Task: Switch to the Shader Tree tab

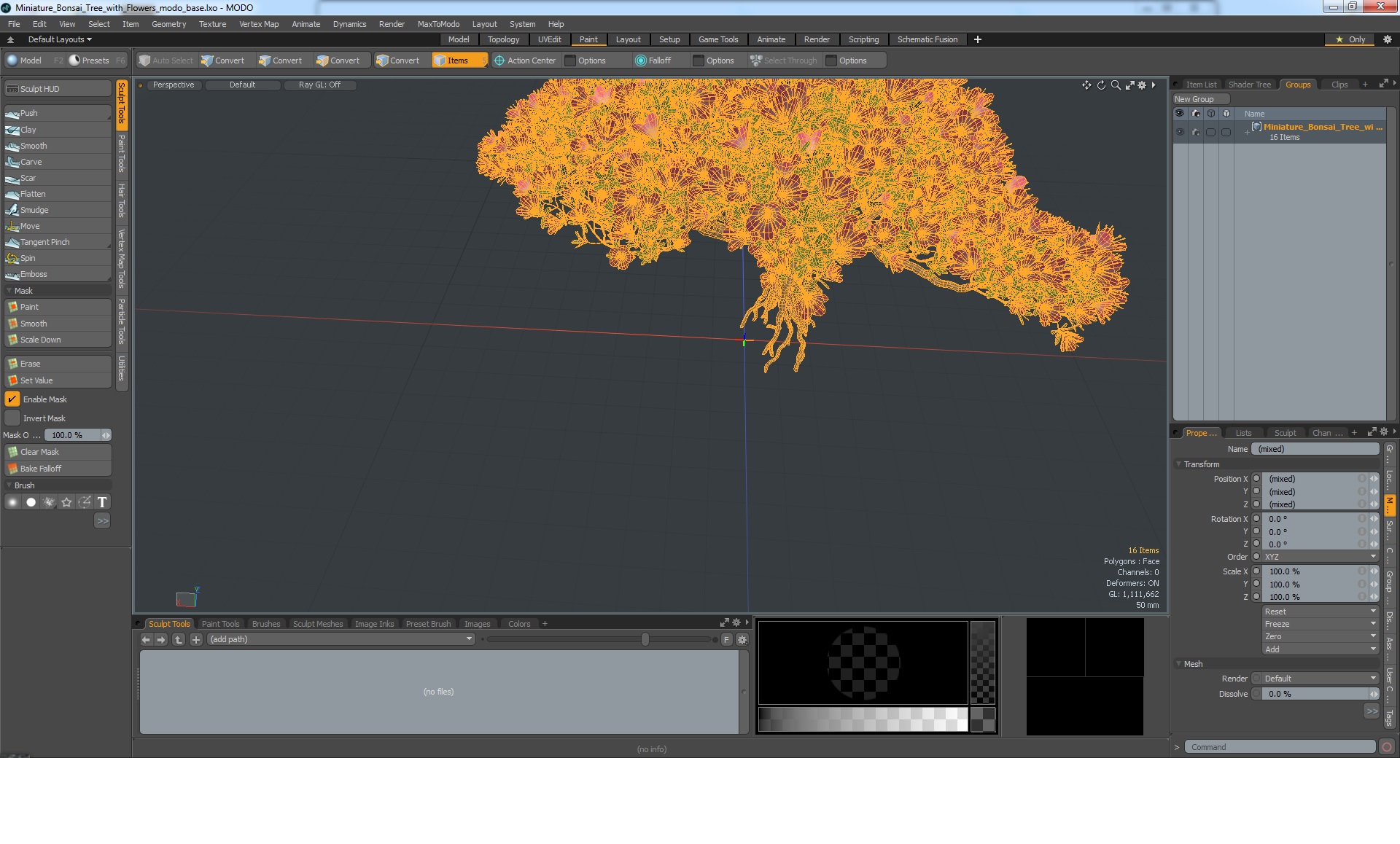Action: tap(1249, 85)
